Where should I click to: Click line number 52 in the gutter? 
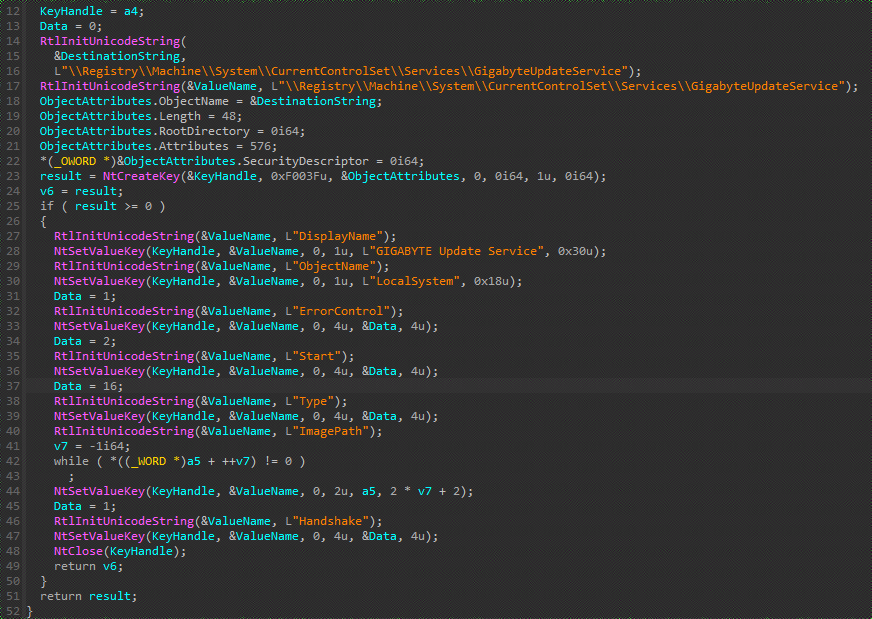(13, 611)
